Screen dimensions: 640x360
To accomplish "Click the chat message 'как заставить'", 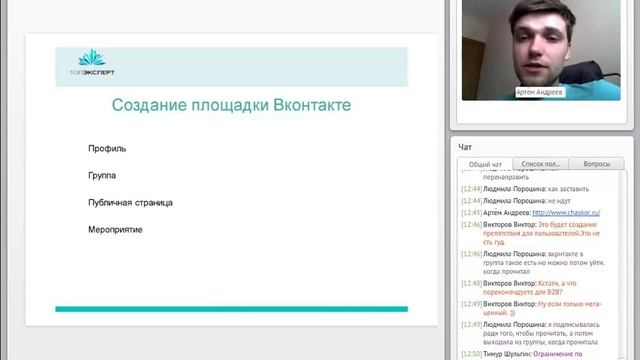I will coord(525,189).
